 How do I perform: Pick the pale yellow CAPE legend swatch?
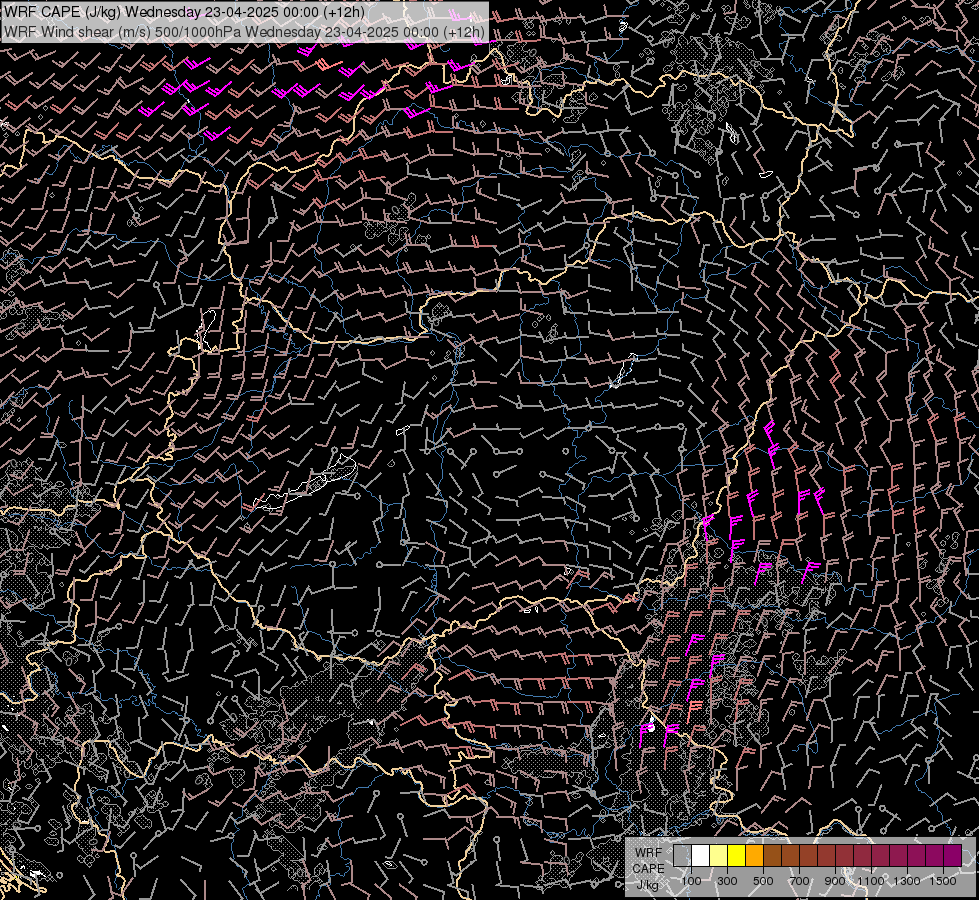tap(719, 856)
